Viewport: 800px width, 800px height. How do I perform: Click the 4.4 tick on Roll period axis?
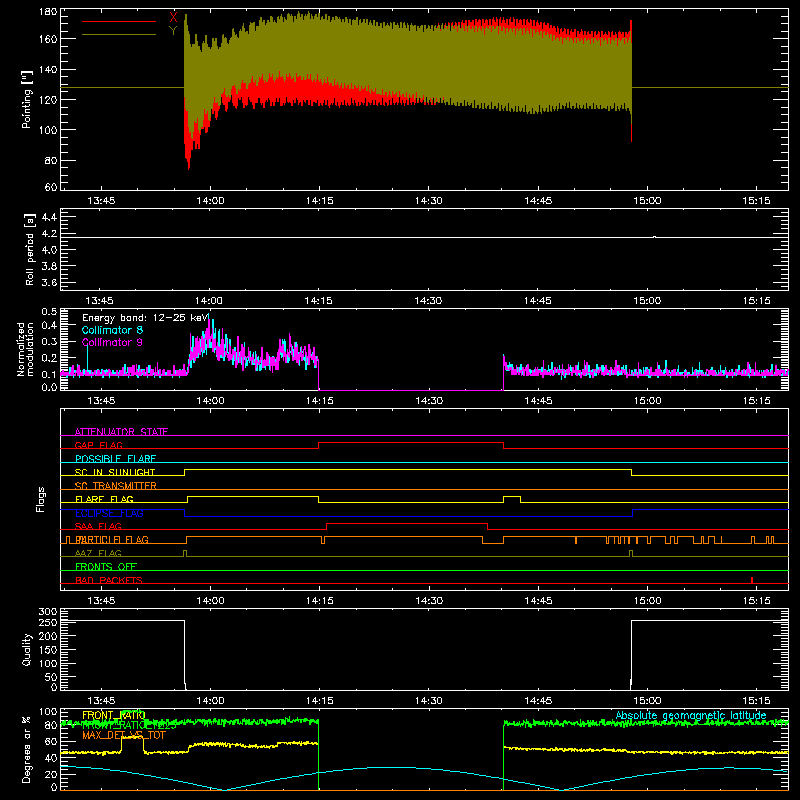click(x=49, y=217)
